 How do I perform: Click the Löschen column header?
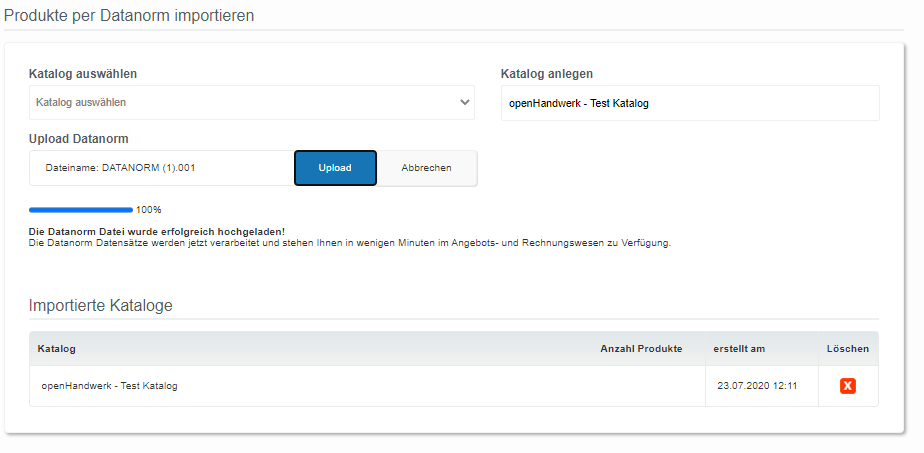coord(847,349)
